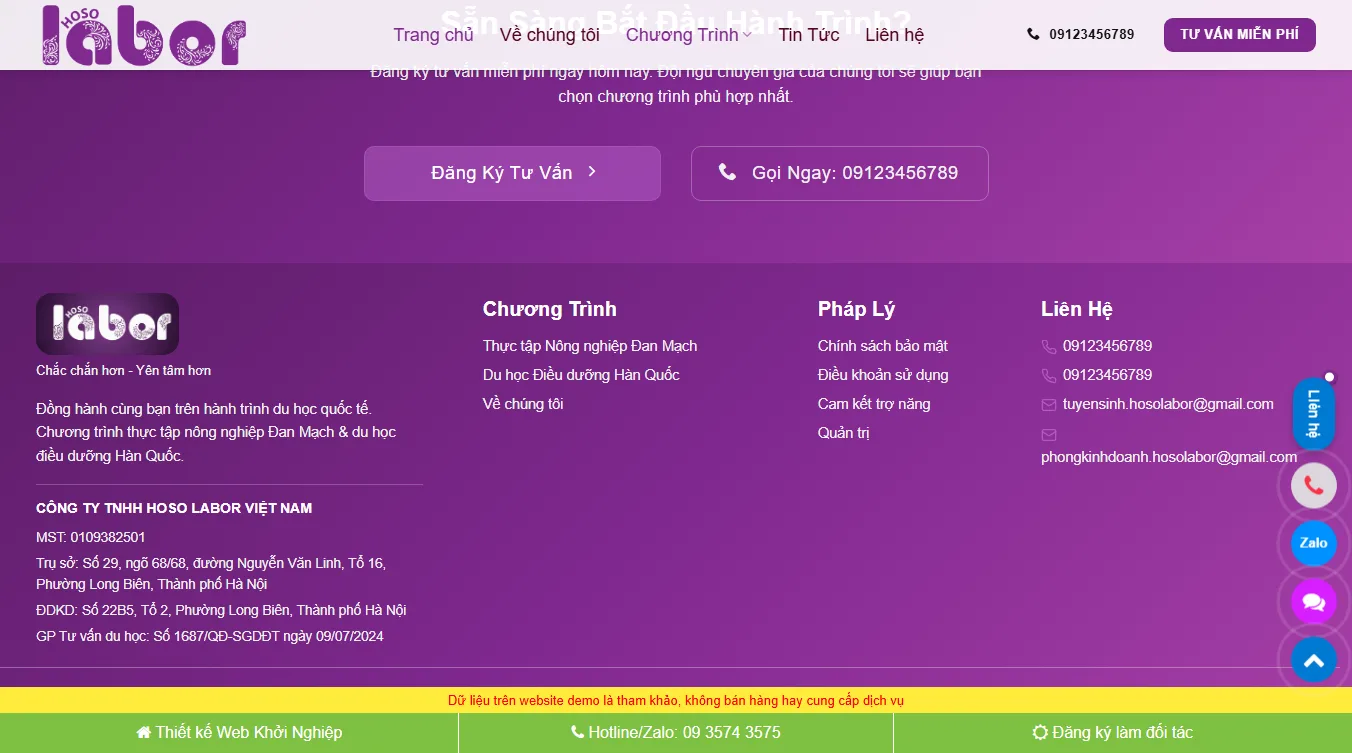This screenshot has height=753, width=1352.
Task: Click footer Về chúng tôi link
Action: point(523,404)
